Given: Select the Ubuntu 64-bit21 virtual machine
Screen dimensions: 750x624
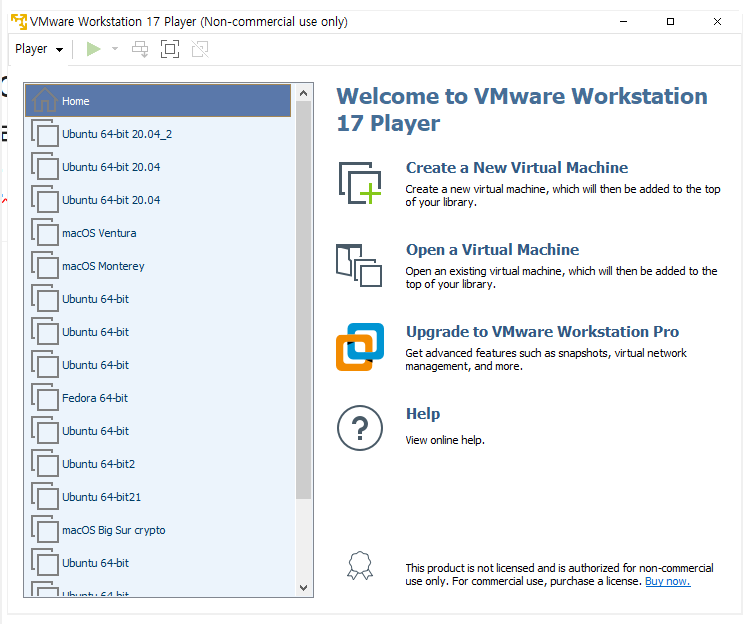Looking at the screenshot, I should point(158,497).
